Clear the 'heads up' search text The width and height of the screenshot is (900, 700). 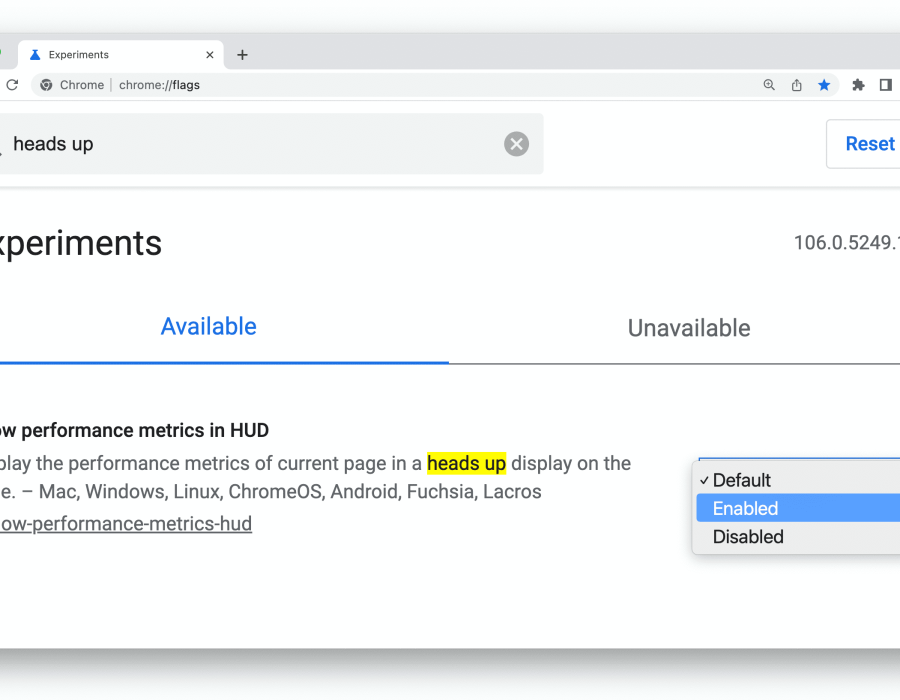tap(516, 144)
